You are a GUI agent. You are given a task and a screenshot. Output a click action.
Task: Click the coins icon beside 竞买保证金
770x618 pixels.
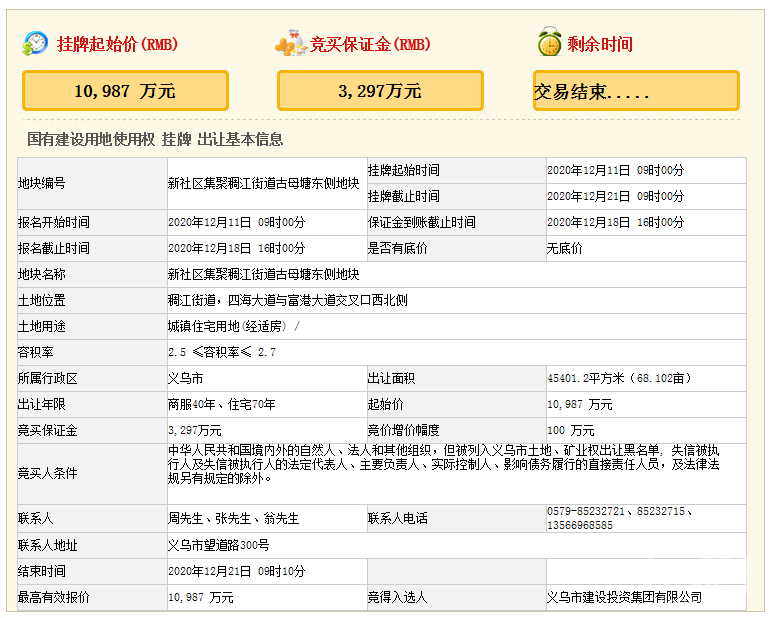pyautogui.click(x=291, y=43)
